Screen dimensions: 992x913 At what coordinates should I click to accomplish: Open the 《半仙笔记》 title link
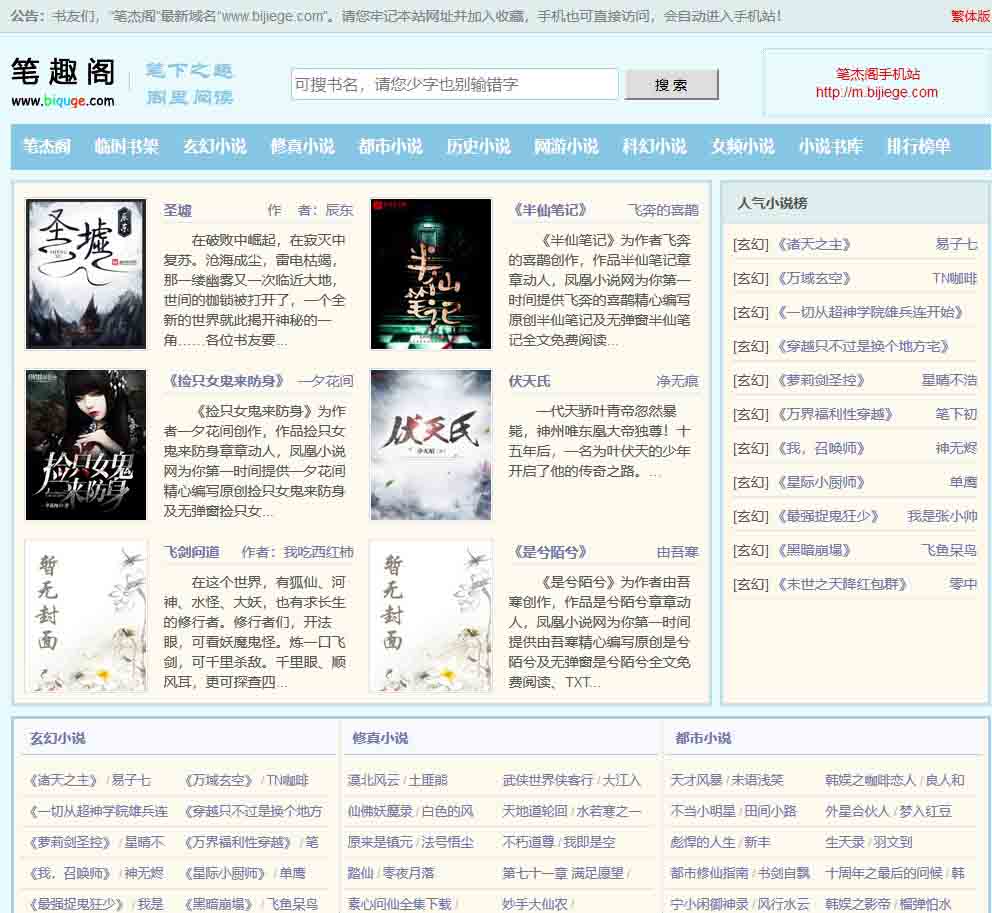pyautogui.click(x=550, y=210)
